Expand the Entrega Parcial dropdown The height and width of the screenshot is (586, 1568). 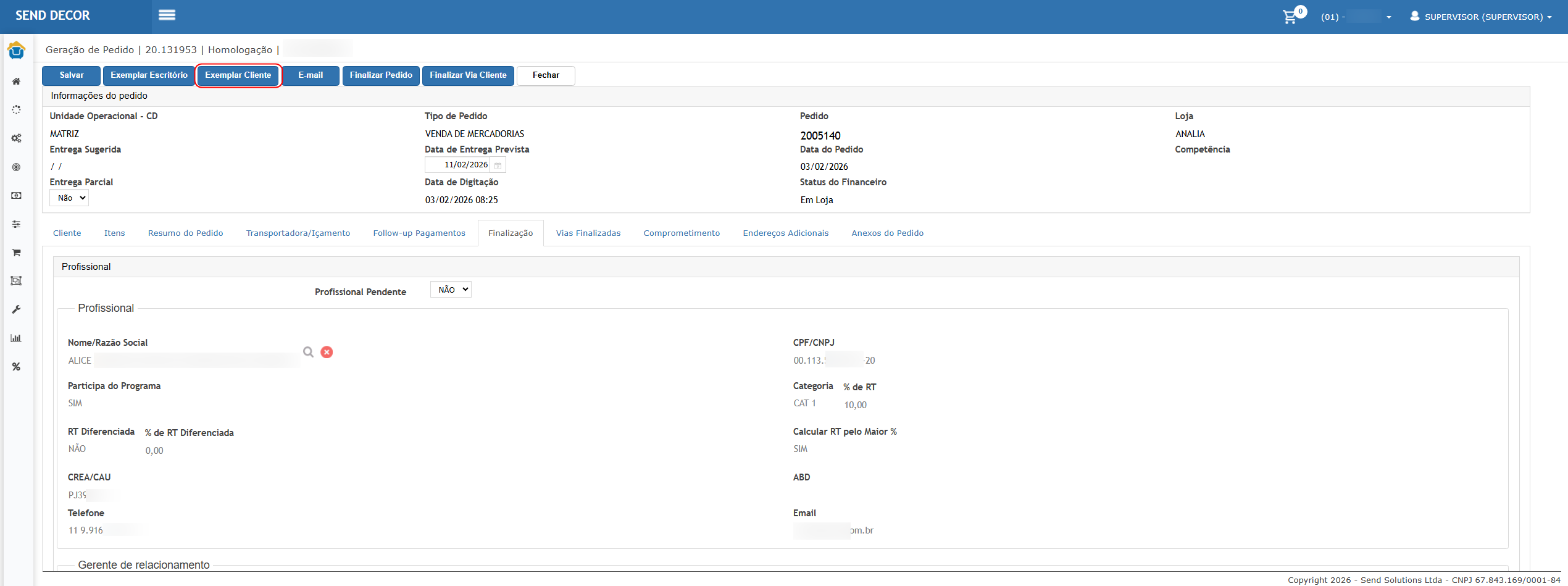pyautogui.click(x=69, y=198)
